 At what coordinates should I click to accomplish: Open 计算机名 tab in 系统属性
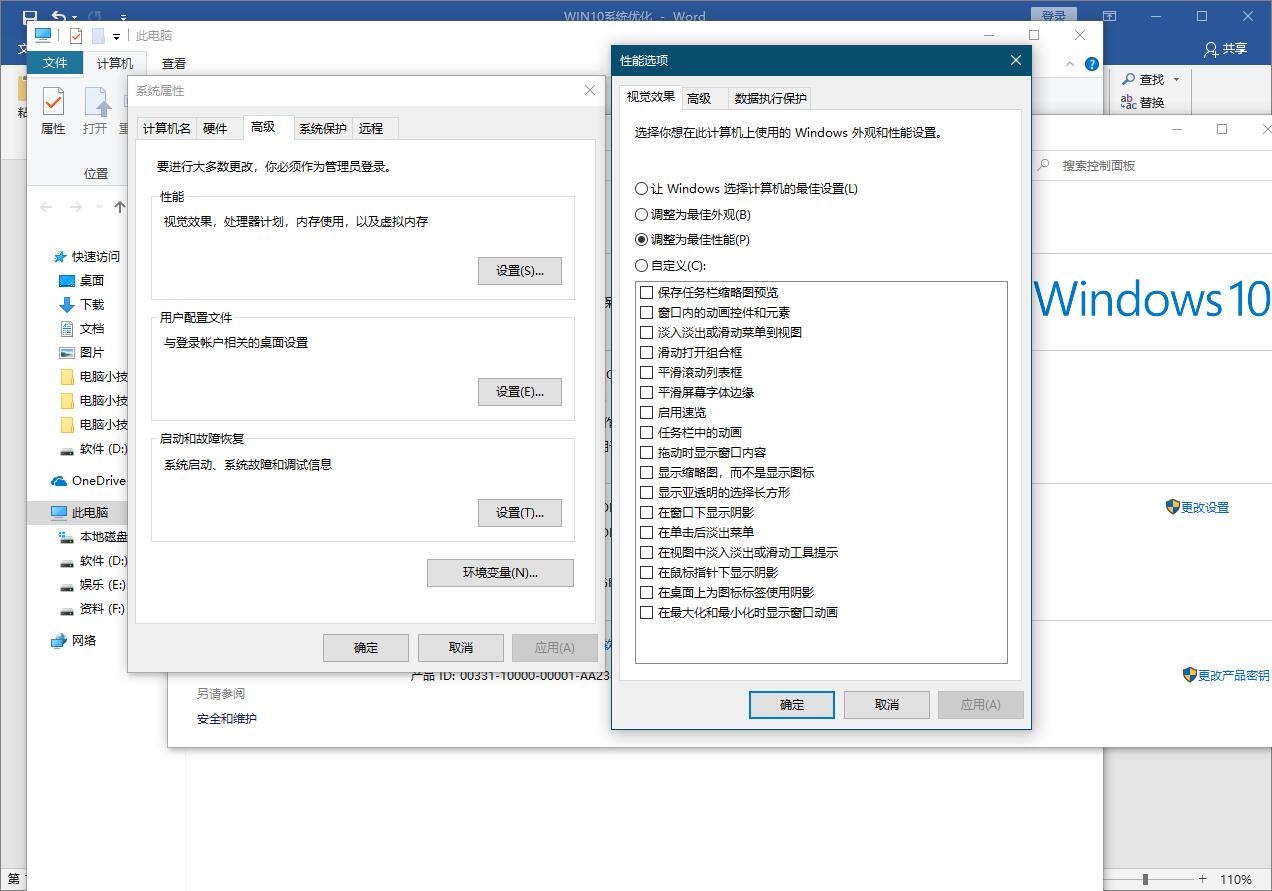(x=166, y=128)
